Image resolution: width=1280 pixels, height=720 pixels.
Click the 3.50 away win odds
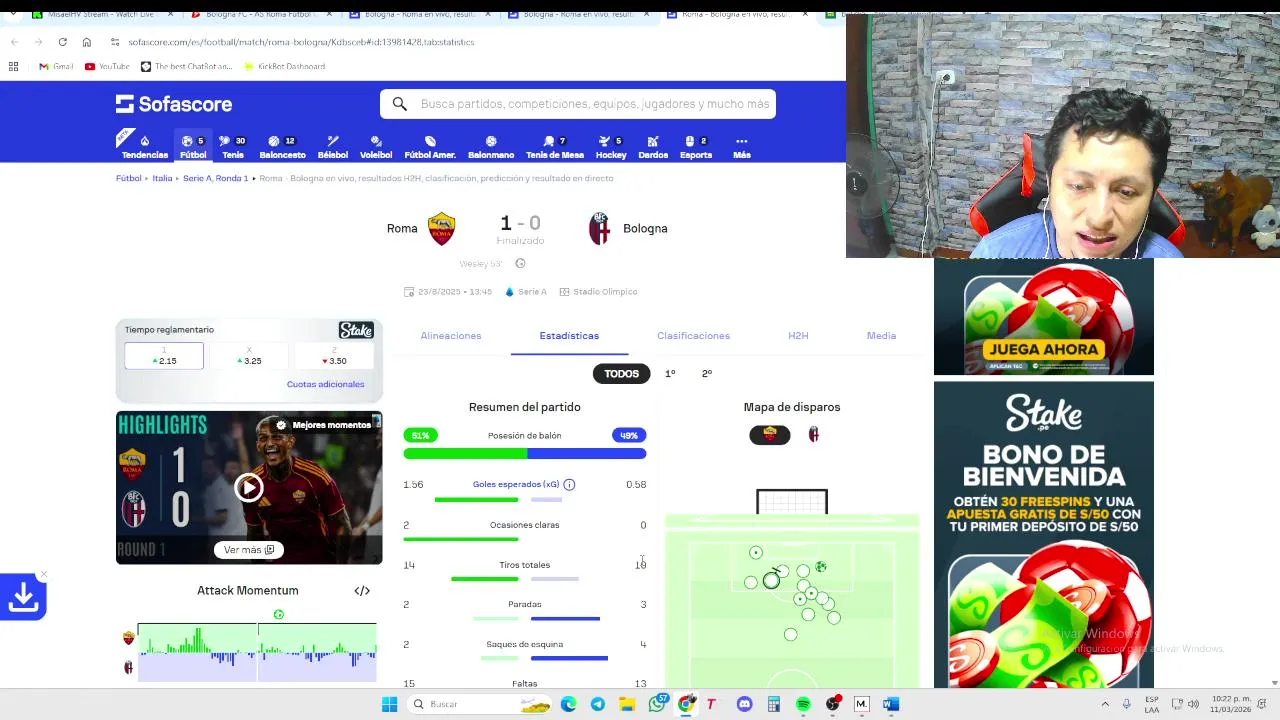[334, 356]
